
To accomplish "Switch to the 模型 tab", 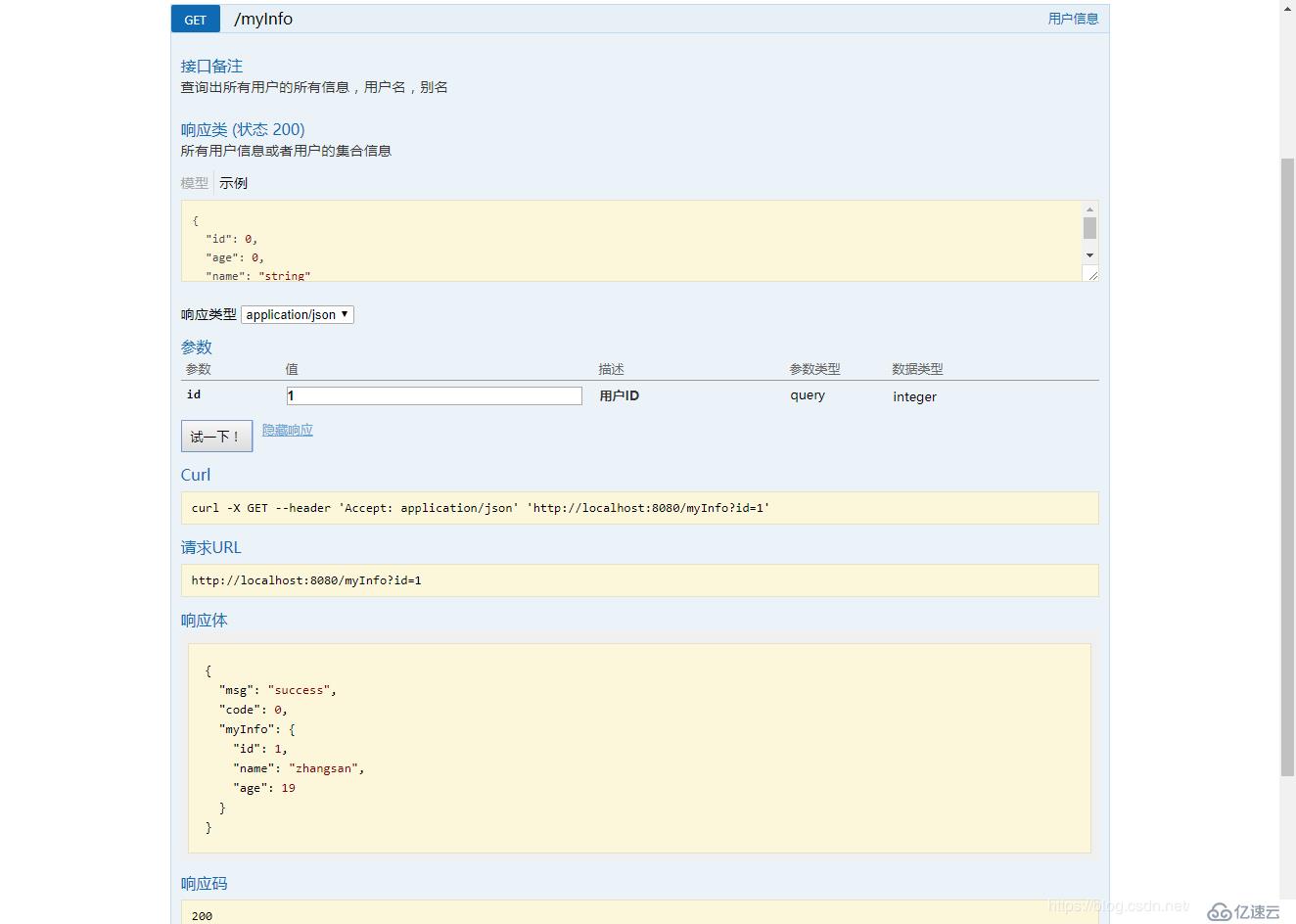I will (x=195, y=183).
